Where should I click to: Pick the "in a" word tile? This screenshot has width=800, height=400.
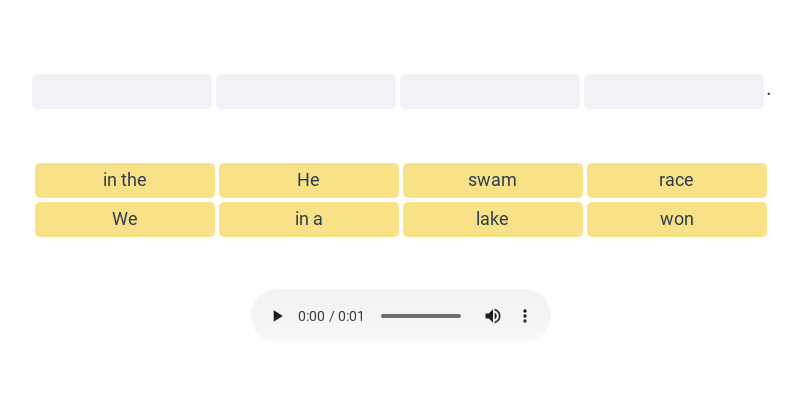click(x=308, y=219)
